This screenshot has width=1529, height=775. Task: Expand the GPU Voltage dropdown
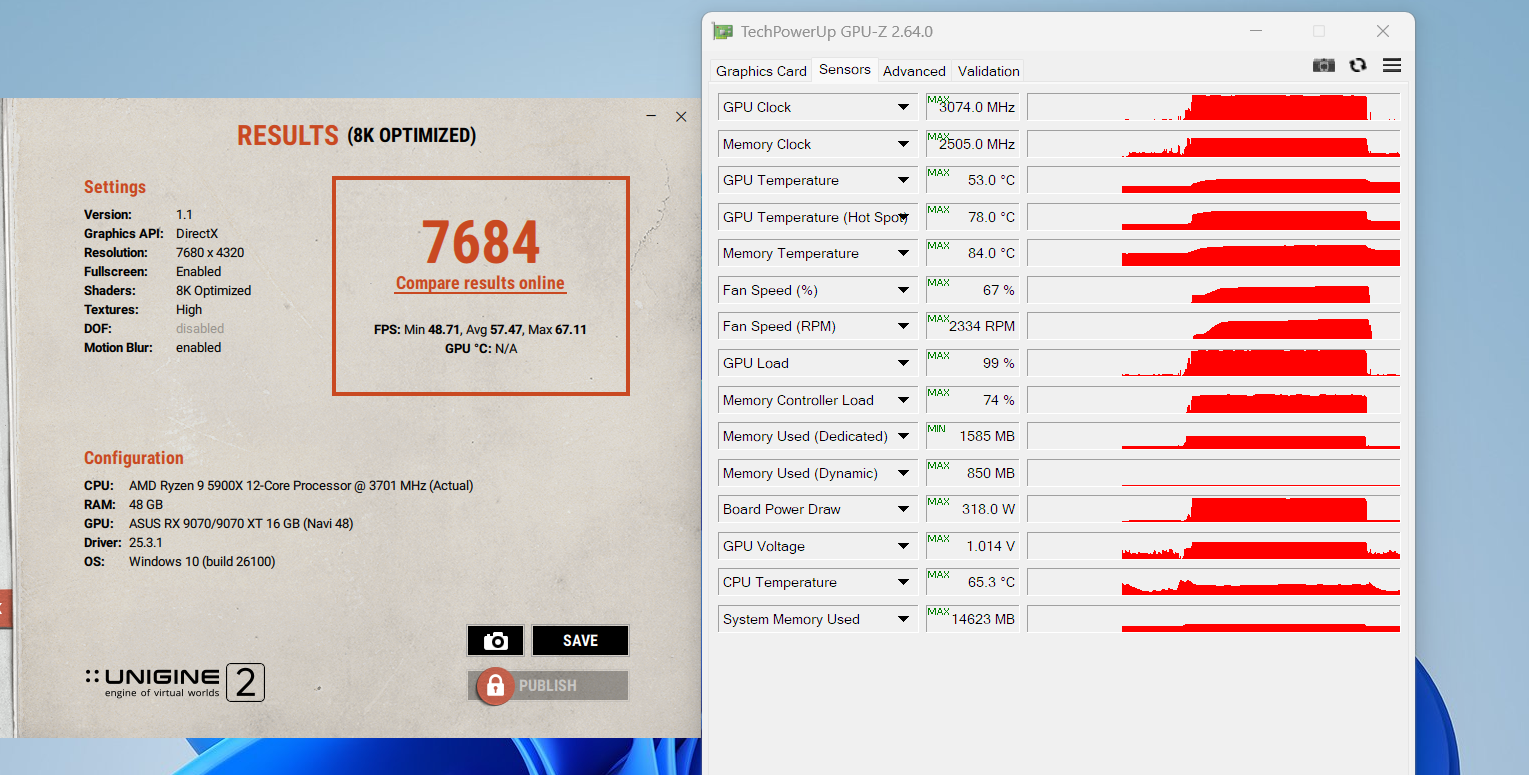pos(903,546)
